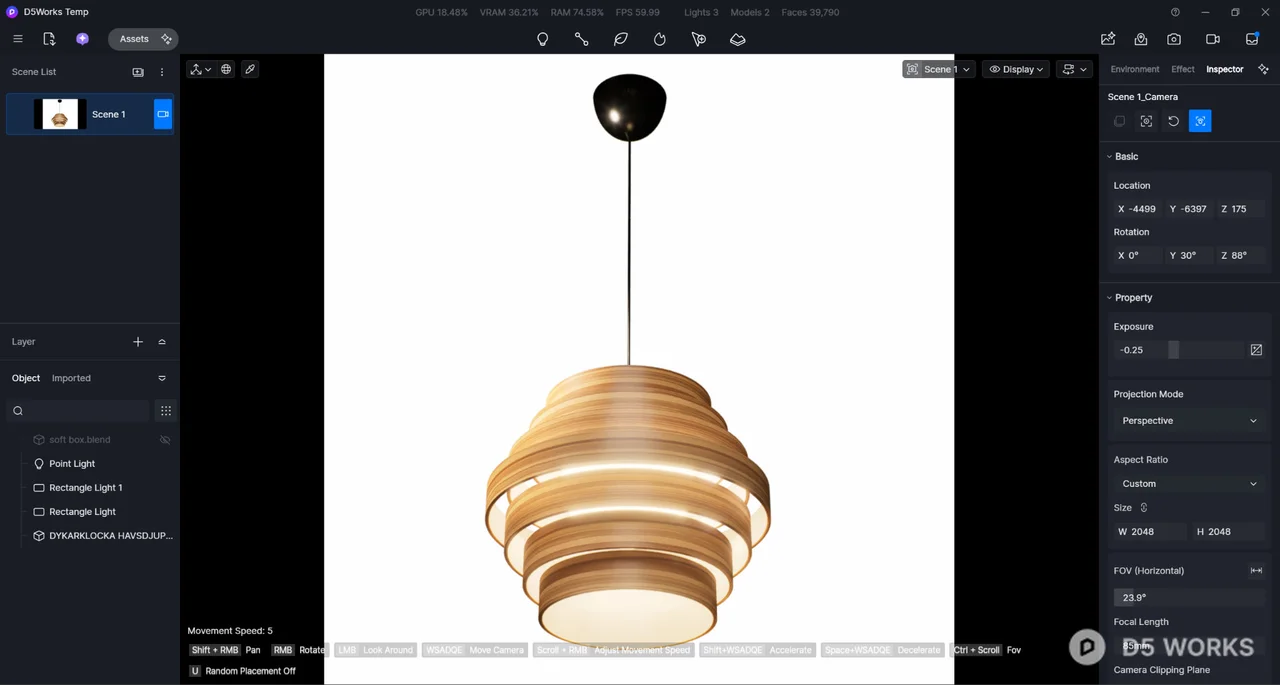Add a new layer with plus icon

[138, 342]
